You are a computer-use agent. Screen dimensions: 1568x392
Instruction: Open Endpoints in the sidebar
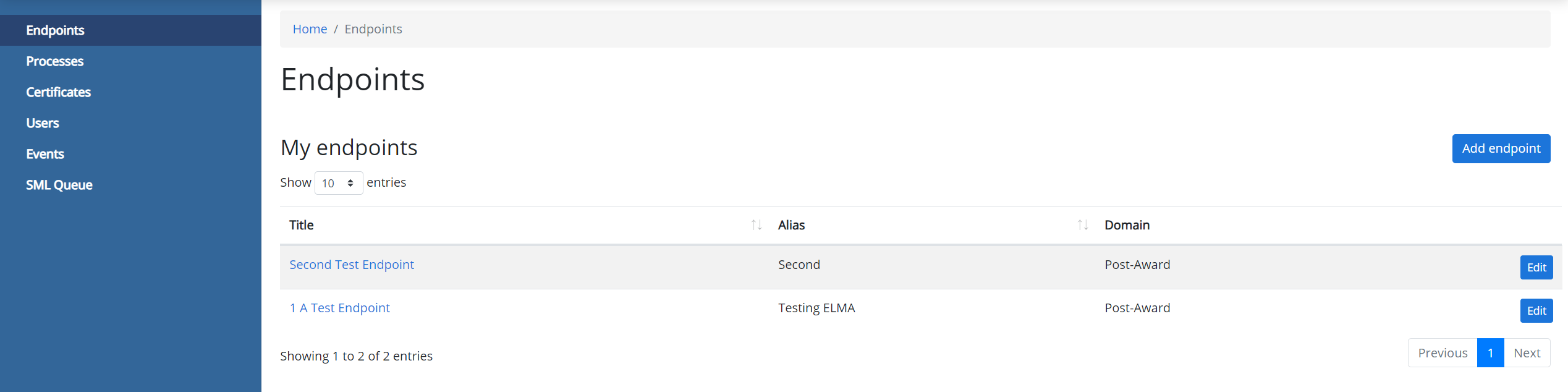click(x=55, y=30)
